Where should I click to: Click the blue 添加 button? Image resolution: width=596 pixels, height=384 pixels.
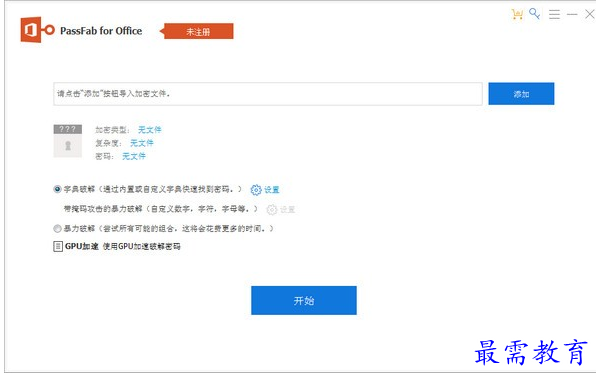[521, 94]
